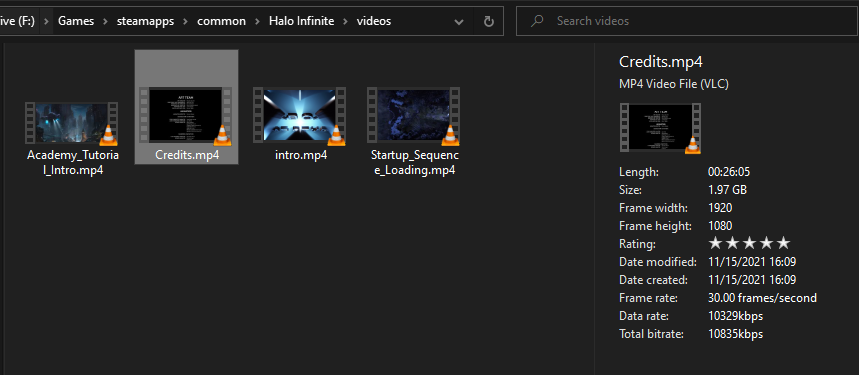Click the VLC cone on Credits.mp4 list thumbnail

[222, 135]
